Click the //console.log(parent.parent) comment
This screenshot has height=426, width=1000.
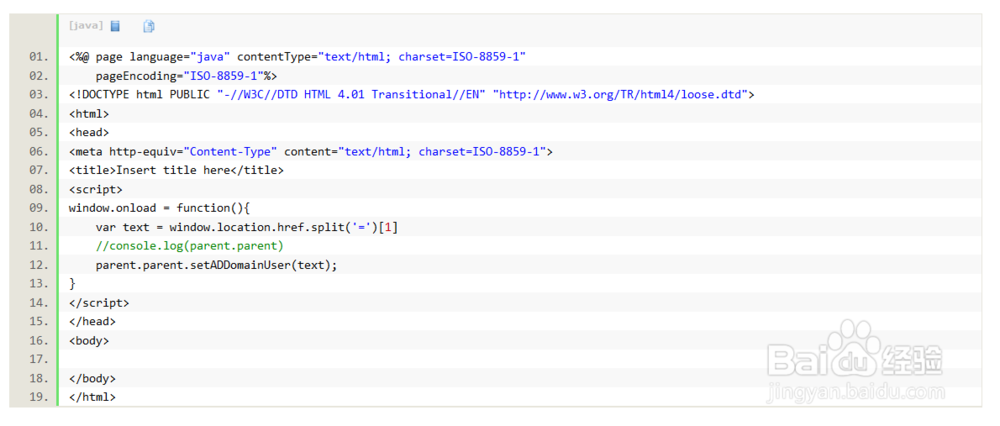pyautogui.click(x=189, y=246)
